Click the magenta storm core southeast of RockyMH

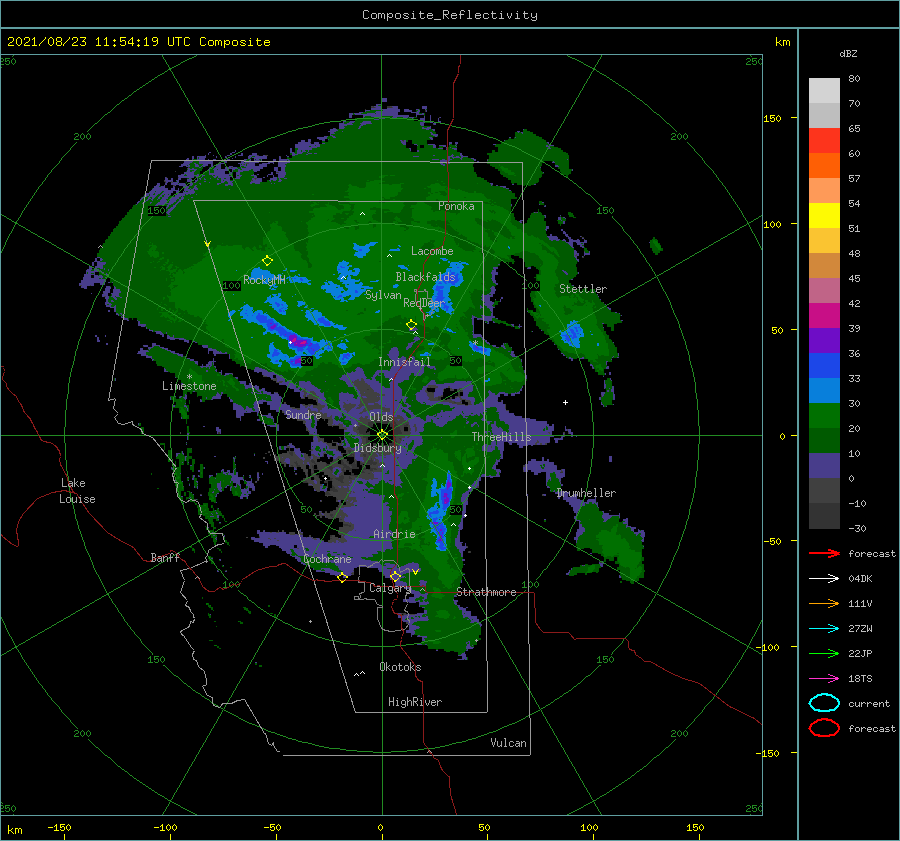pos(298,343)
